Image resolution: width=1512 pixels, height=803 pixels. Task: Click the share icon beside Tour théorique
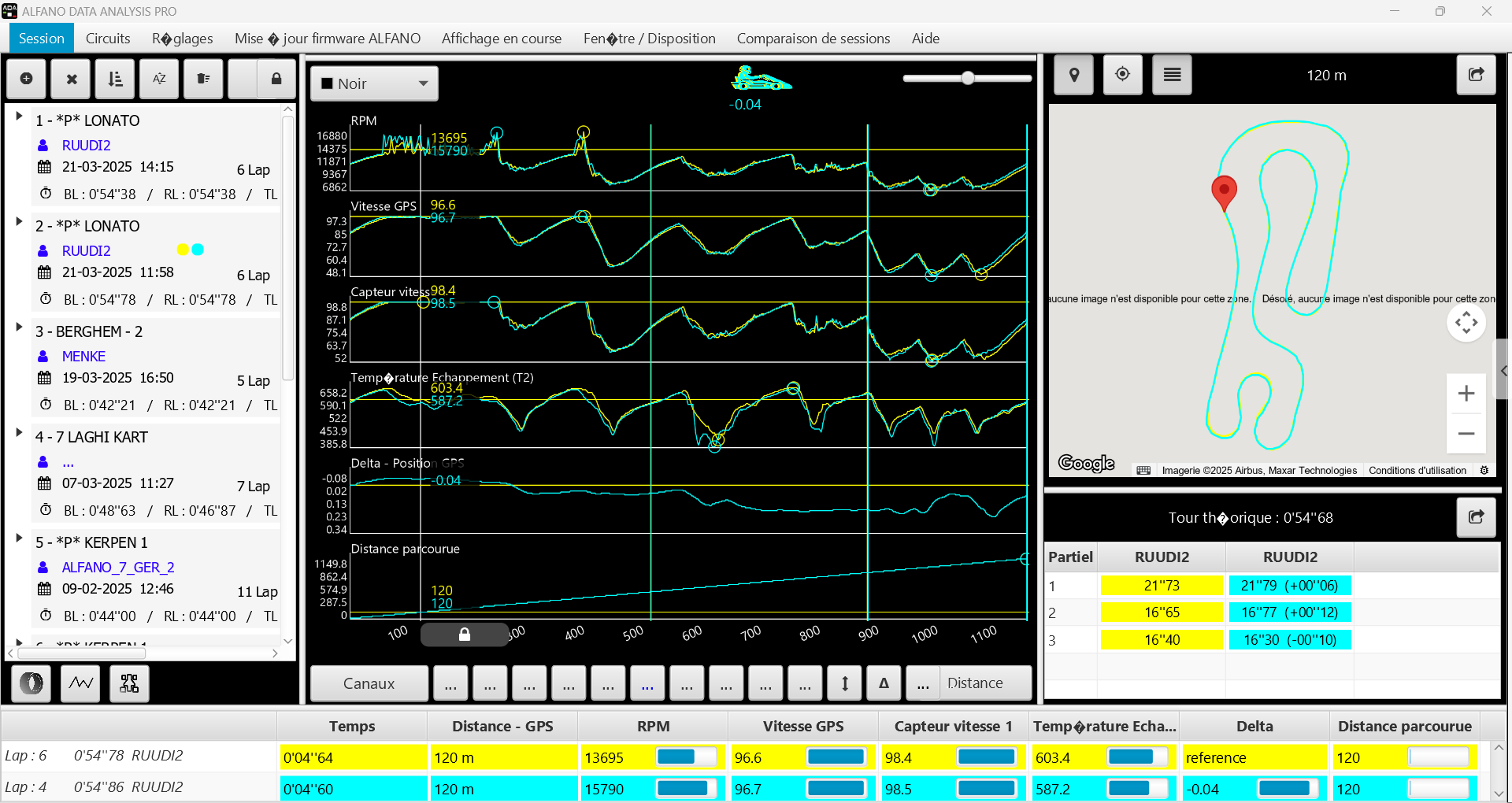point(1476,517)
